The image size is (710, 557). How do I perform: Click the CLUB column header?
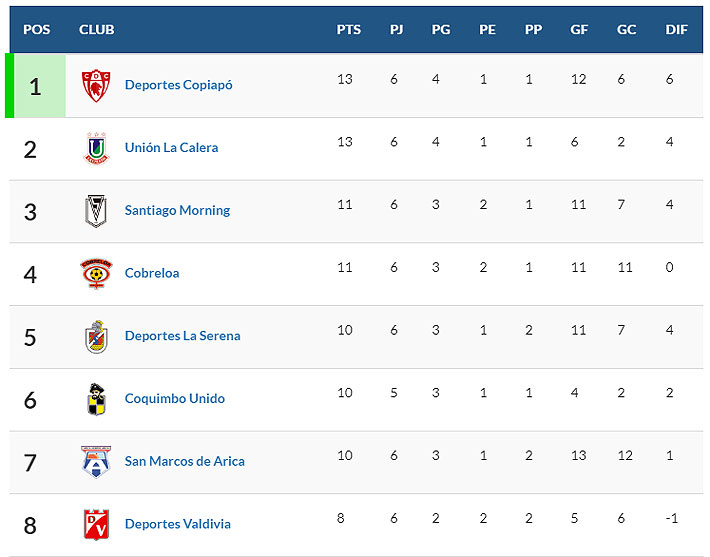coord(97,30)
